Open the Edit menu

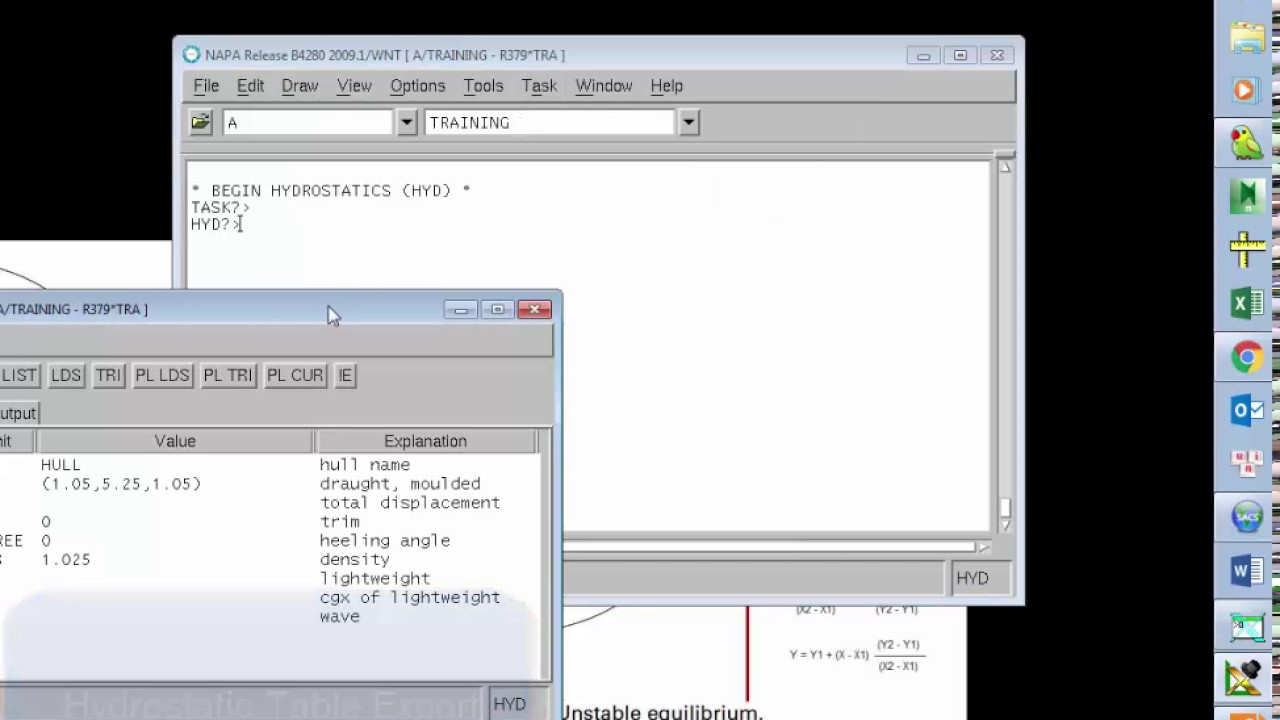pyautogui.click(x=250, y=86)
